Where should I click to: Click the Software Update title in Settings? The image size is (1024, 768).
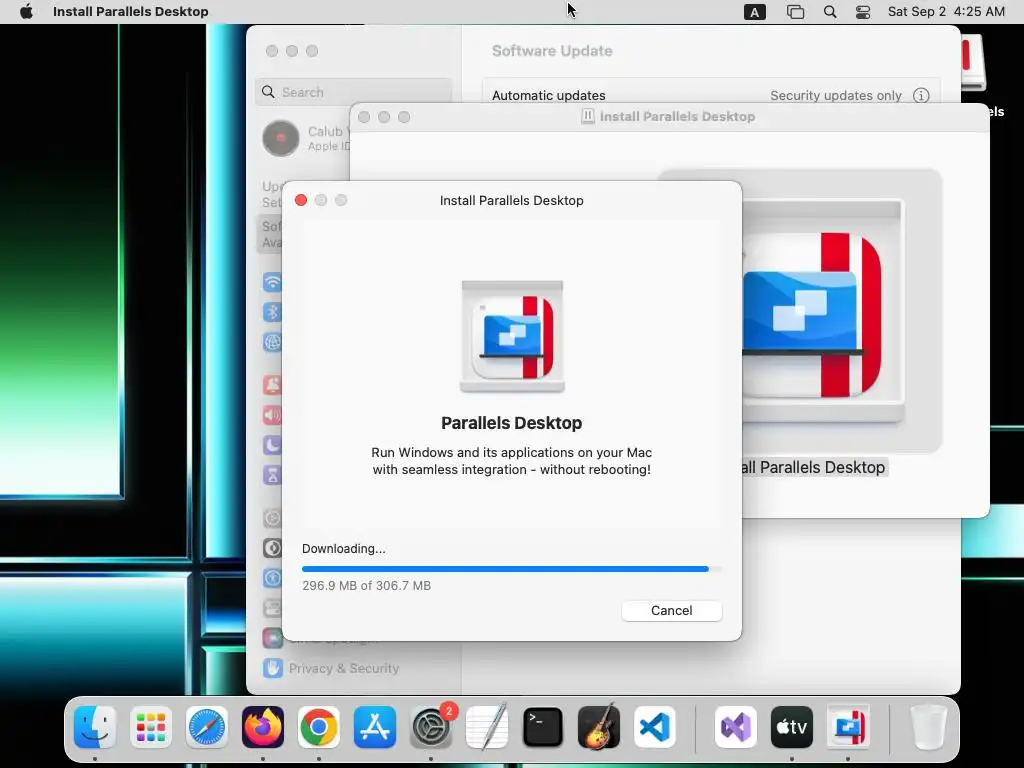552,51
